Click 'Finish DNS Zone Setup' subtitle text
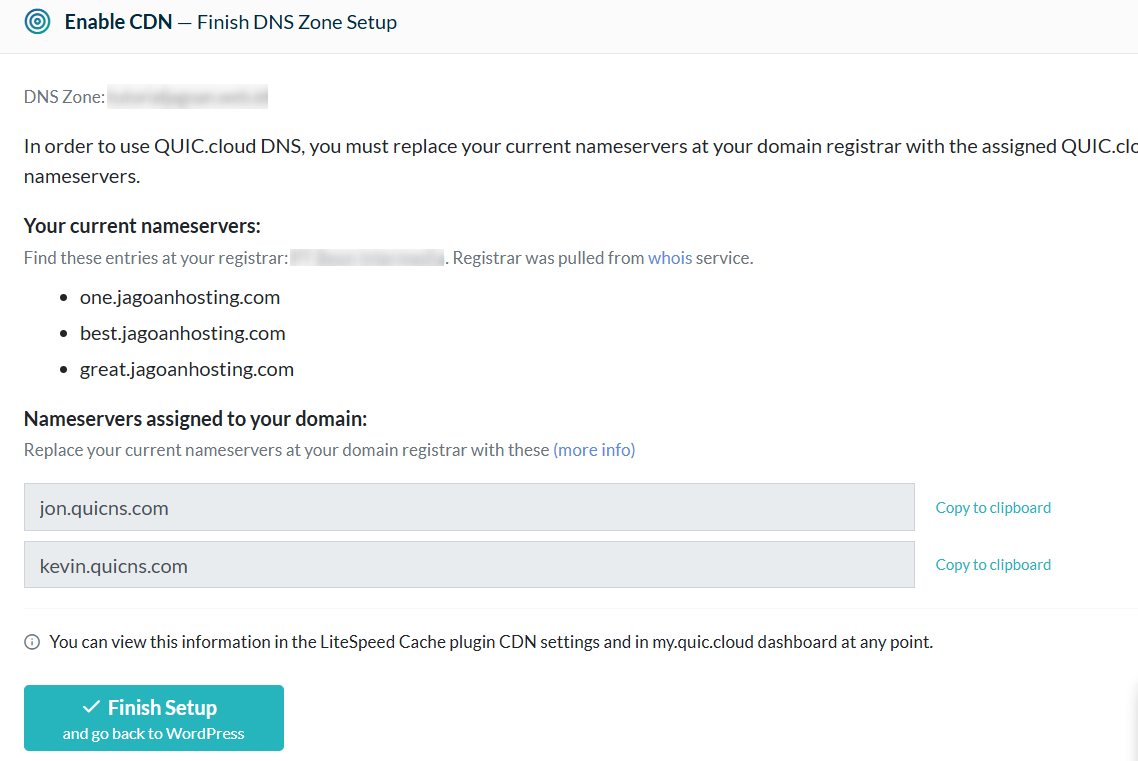Viewport: 1138px width, 761px height. [297, 22]
